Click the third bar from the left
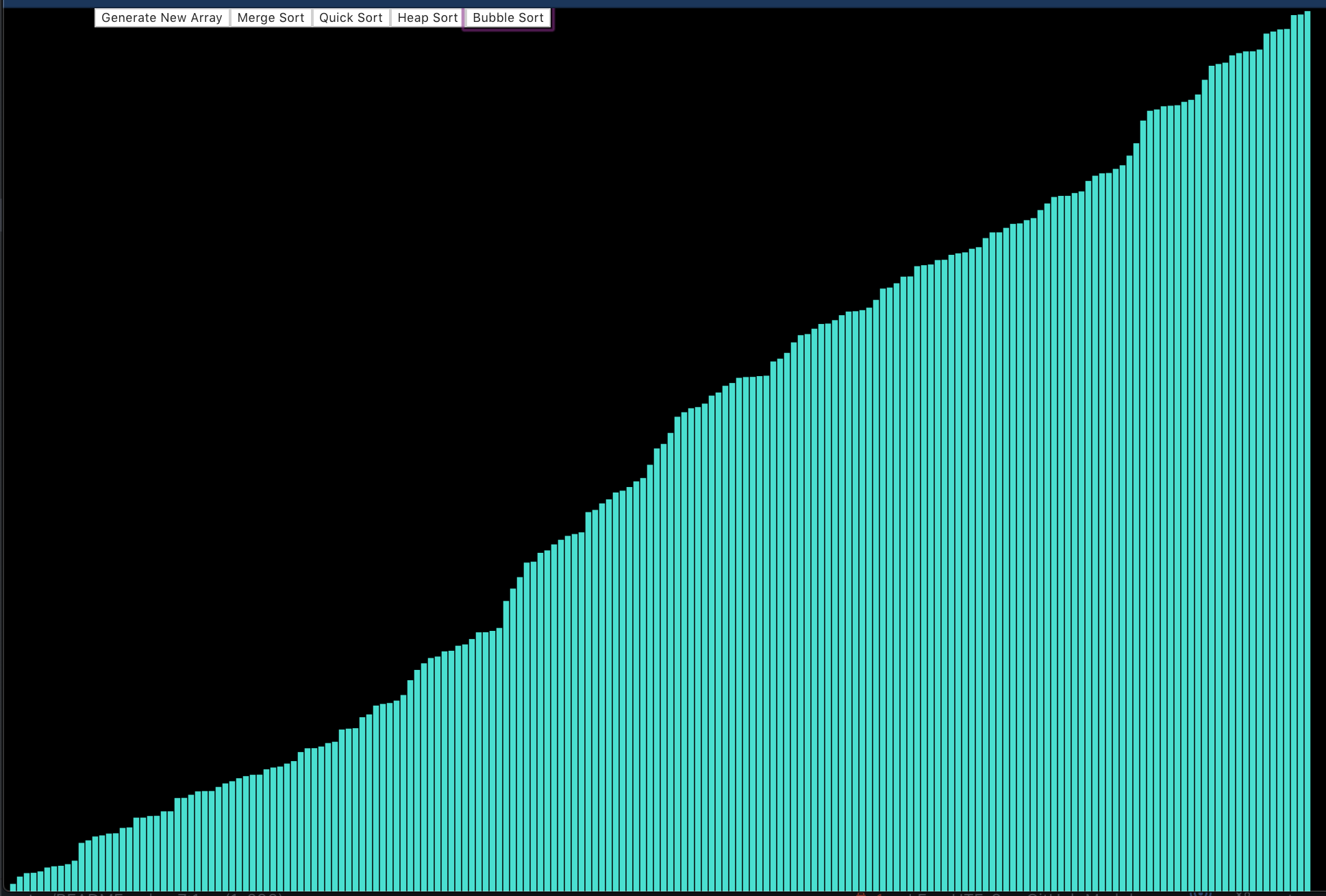The height and width of the screenshot is (896, 1326). point(27,882)
